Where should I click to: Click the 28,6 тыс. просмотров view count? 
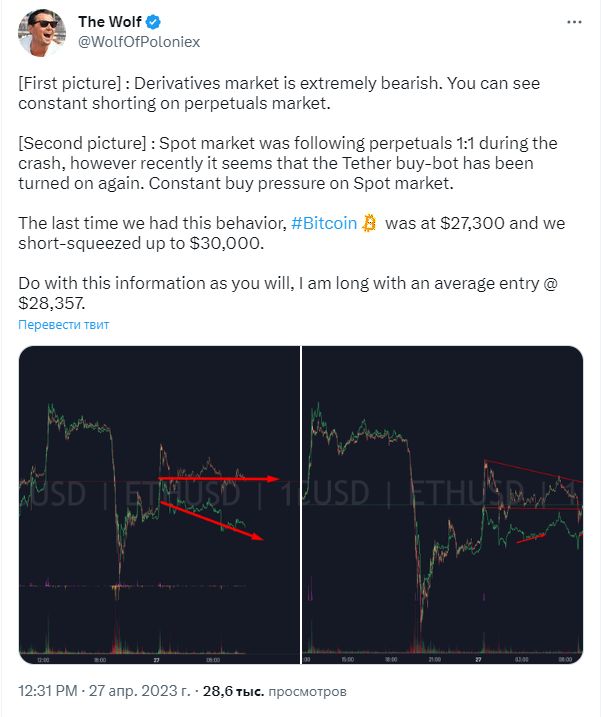[x=275, y=691]
